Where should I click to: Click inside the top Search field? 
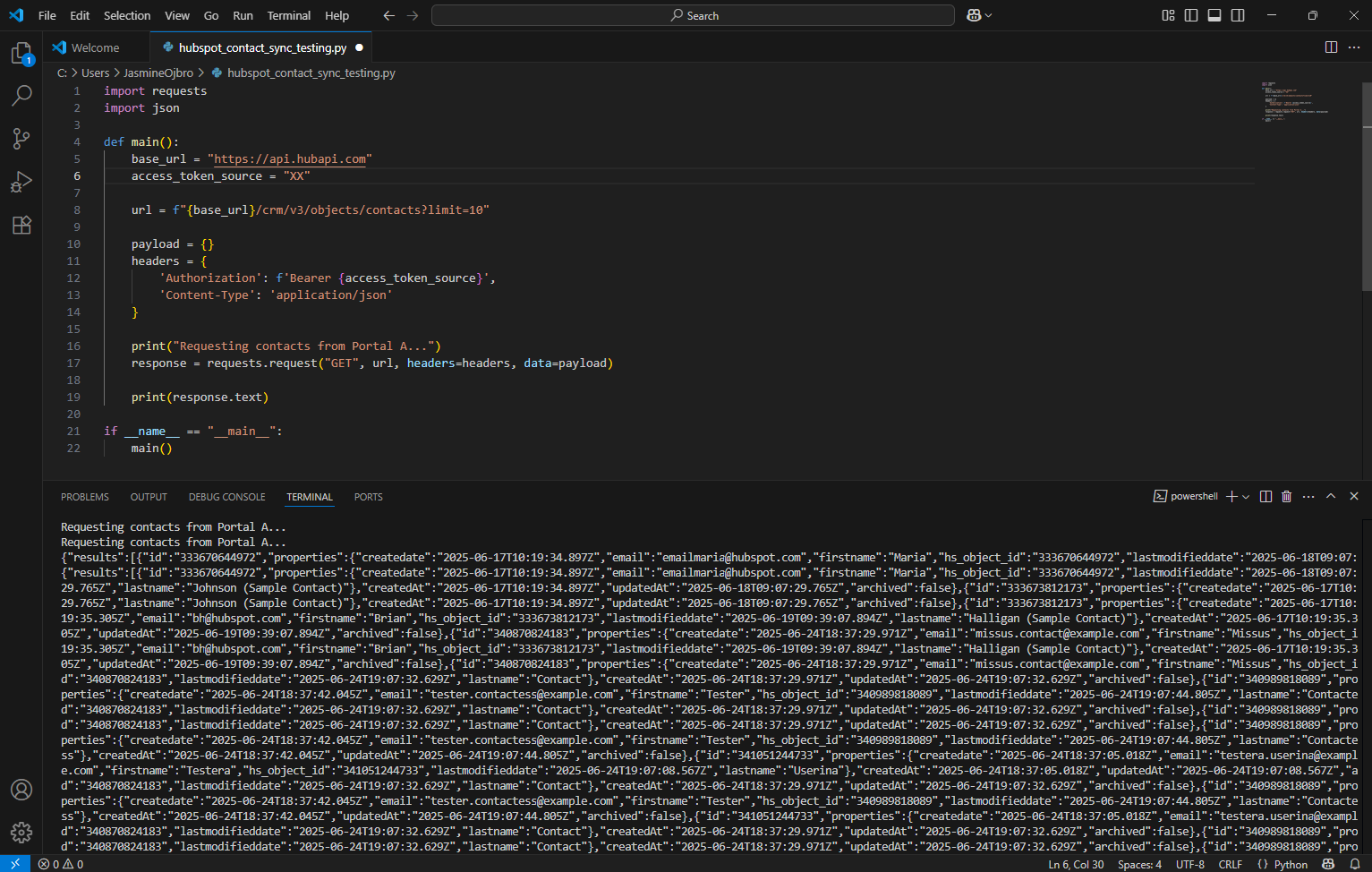pyautogui.click(x=693, y=15)
